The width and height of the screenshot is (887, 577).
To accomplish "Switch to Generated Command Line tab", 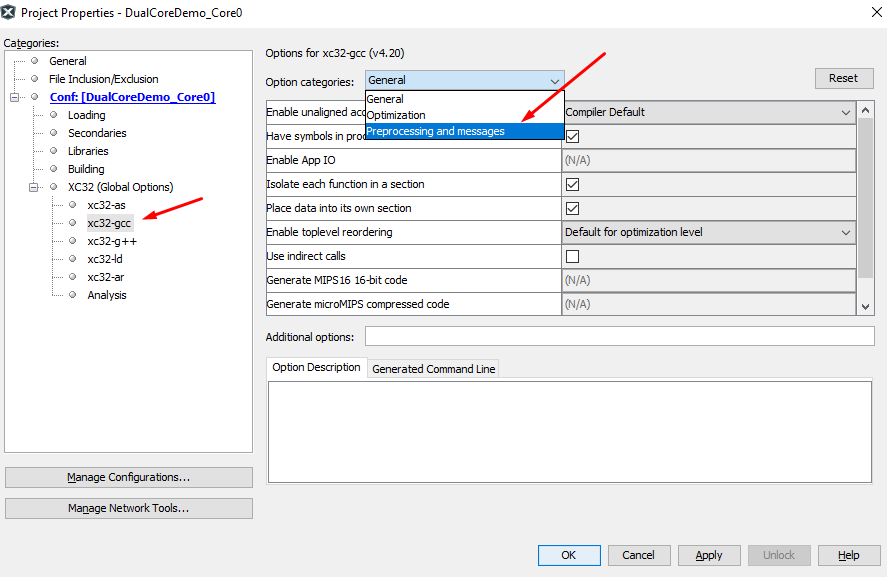I will tap(433, 369).
